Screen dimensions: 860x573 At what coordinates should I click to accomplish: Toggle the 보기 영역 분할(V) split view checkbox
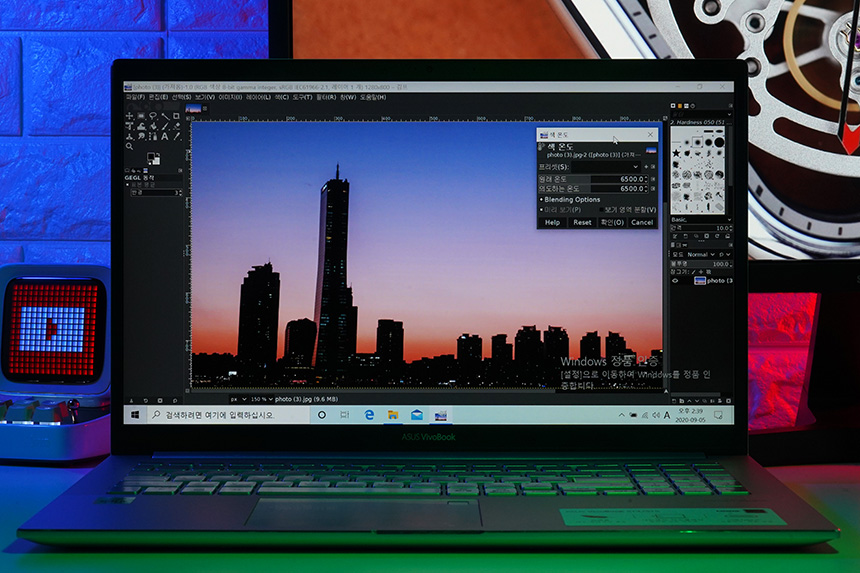coord(601,209)
